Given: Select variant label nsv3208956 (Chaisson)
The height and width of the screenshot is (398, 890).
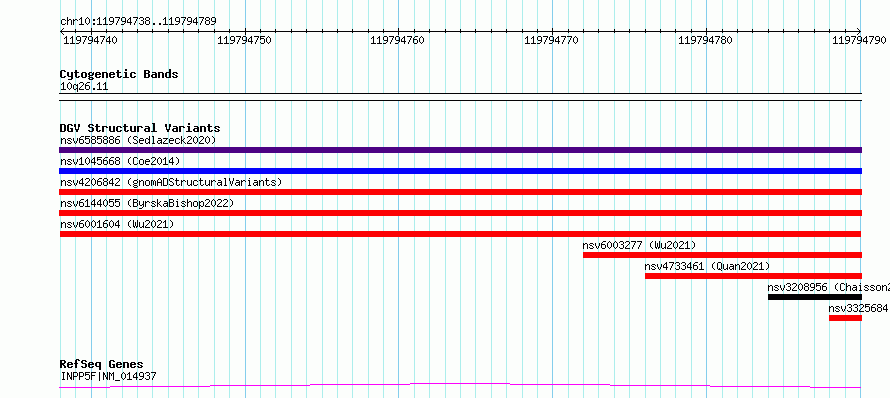Looking at the screenshot, I should tap(829, 287).
